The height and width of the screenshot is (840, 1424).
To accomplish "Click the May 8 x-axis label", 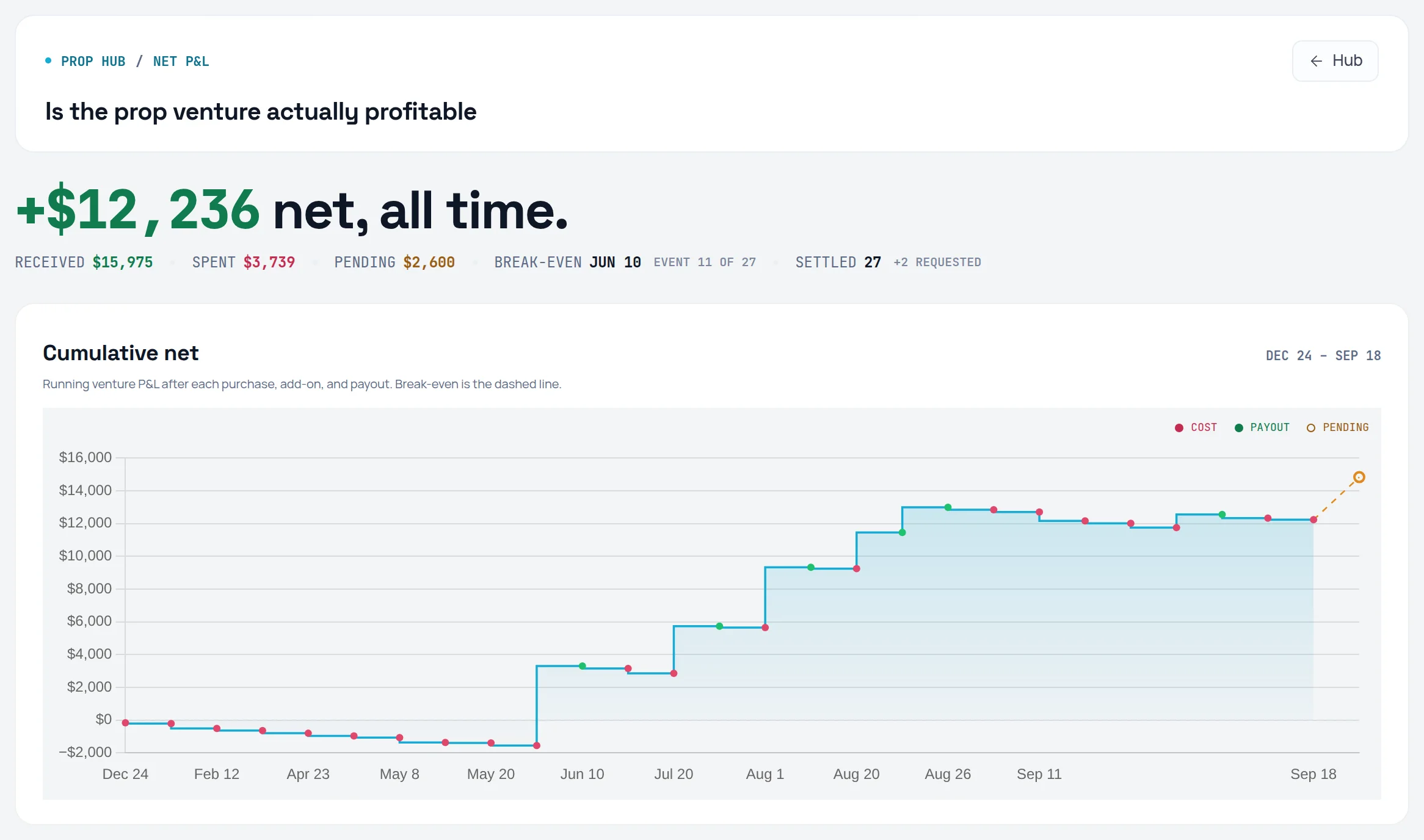I will (399, 774).
